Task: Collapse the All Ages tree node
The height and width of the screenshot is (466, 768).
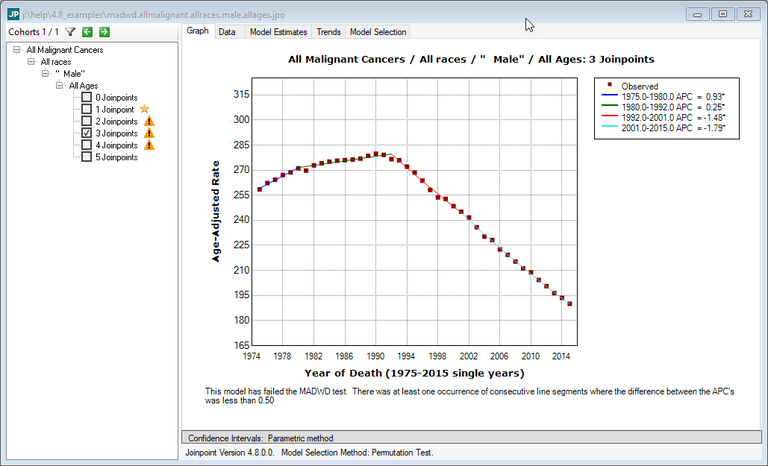Action: point(59,85)
